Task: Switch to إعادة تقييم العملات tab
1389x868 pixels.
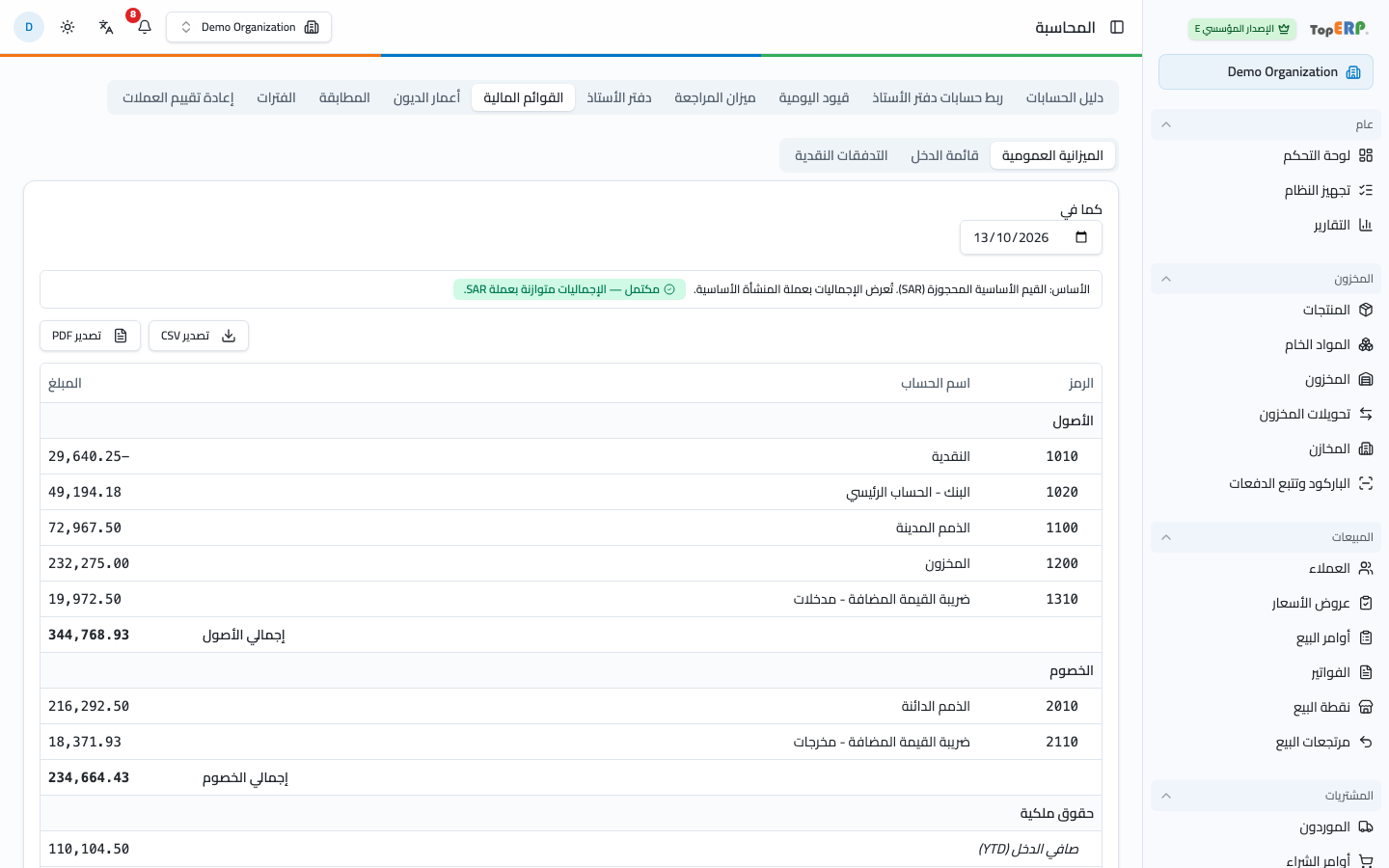Action: click(177, 97)
